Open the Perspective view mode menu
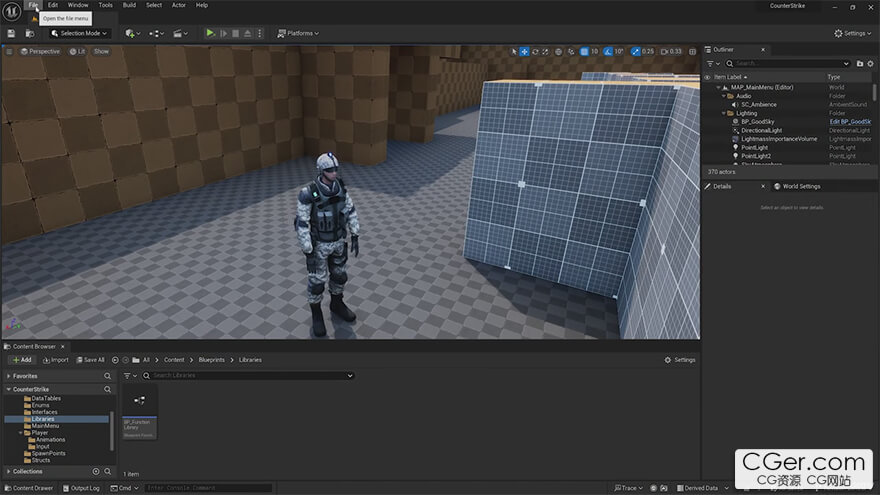The height and width of the screenshot is (495, 880). tap(40, 51)
